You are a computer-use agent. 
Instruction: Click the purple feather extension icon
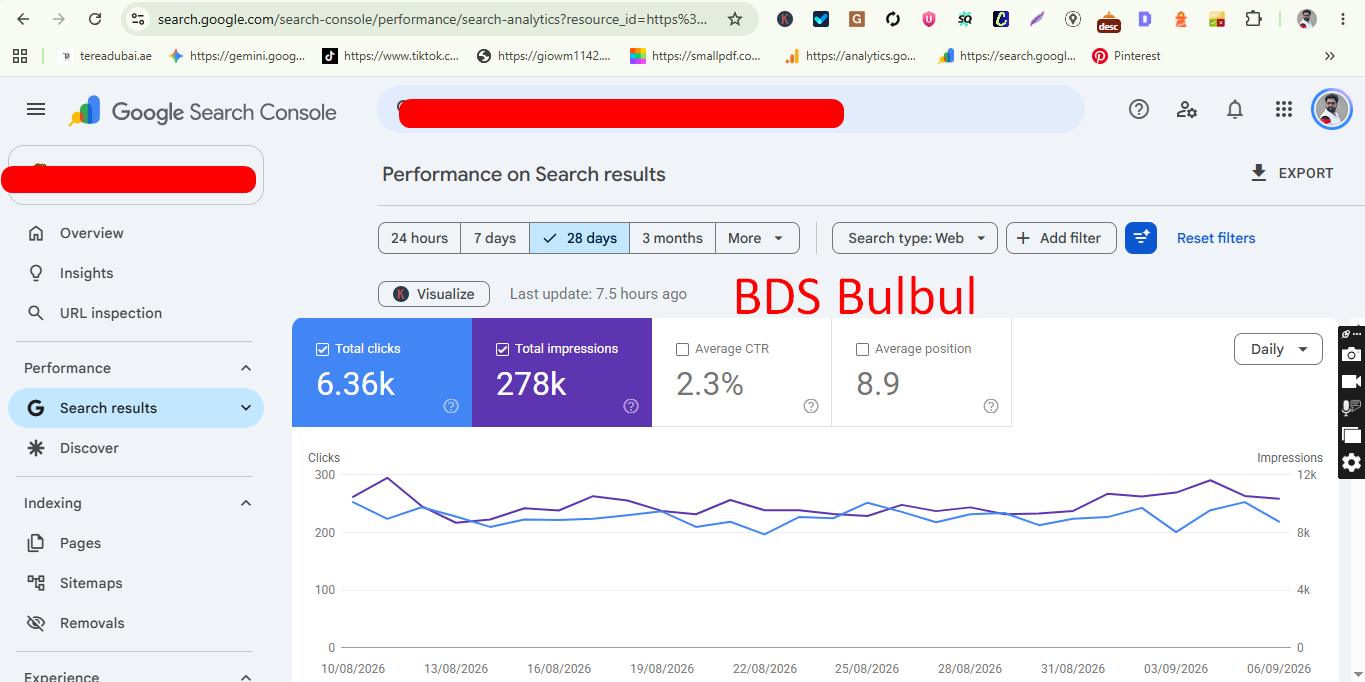tap(1037, 19)
